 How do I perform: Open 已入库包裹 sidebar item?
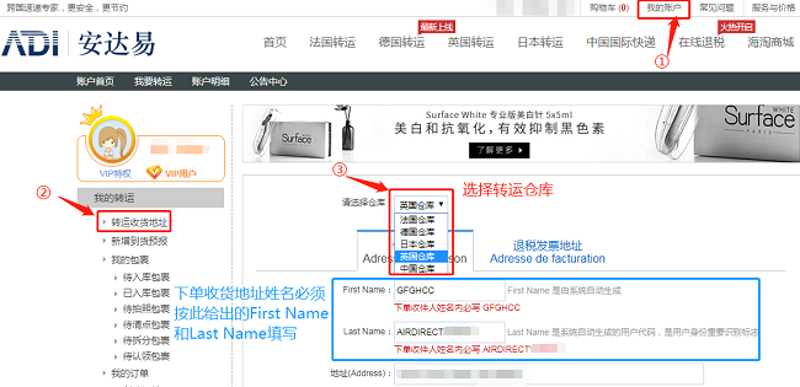point(146,293)
